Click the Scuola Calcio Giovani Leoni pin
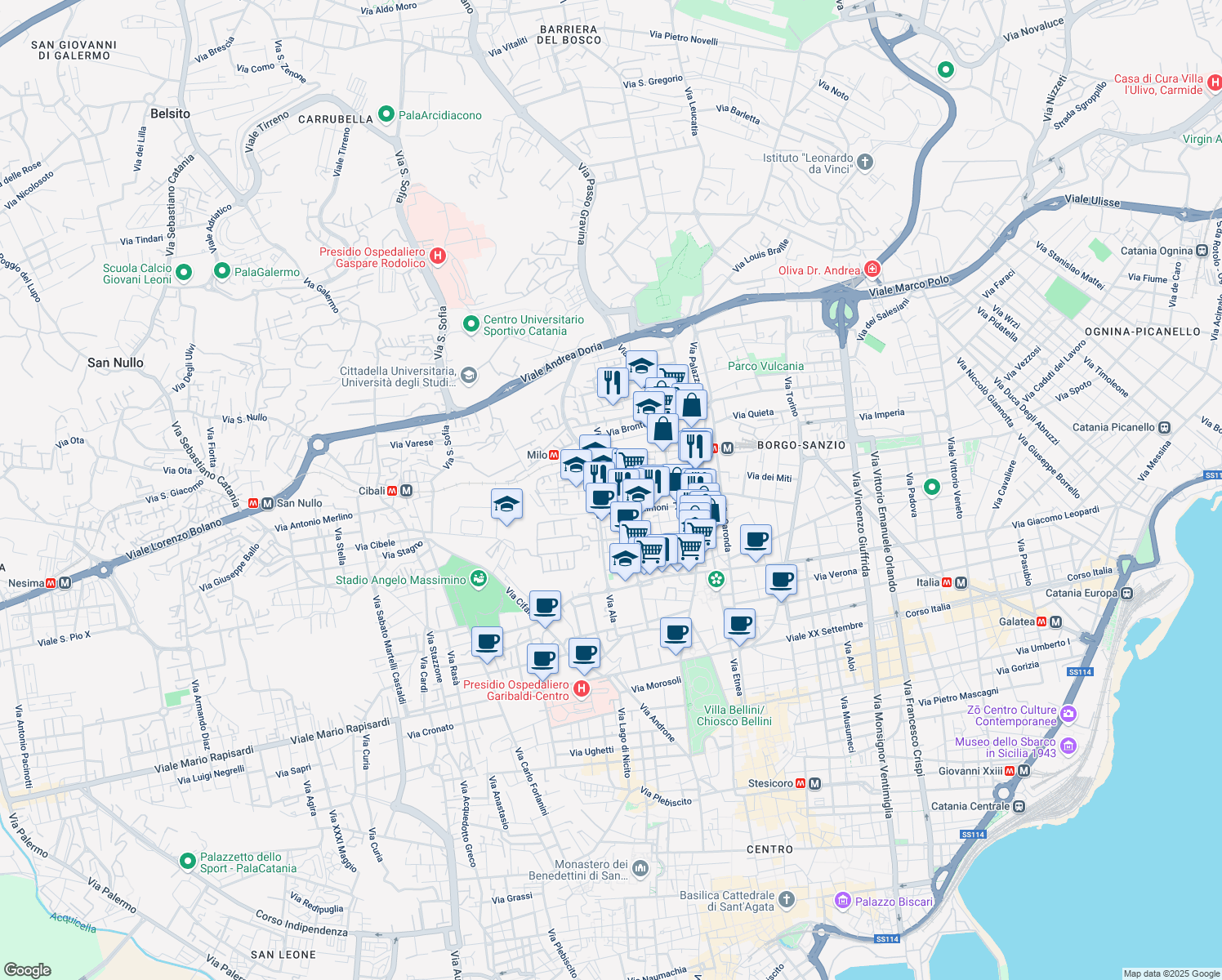This screenshot has width=1222, height=980. click(x=184, y=273)
